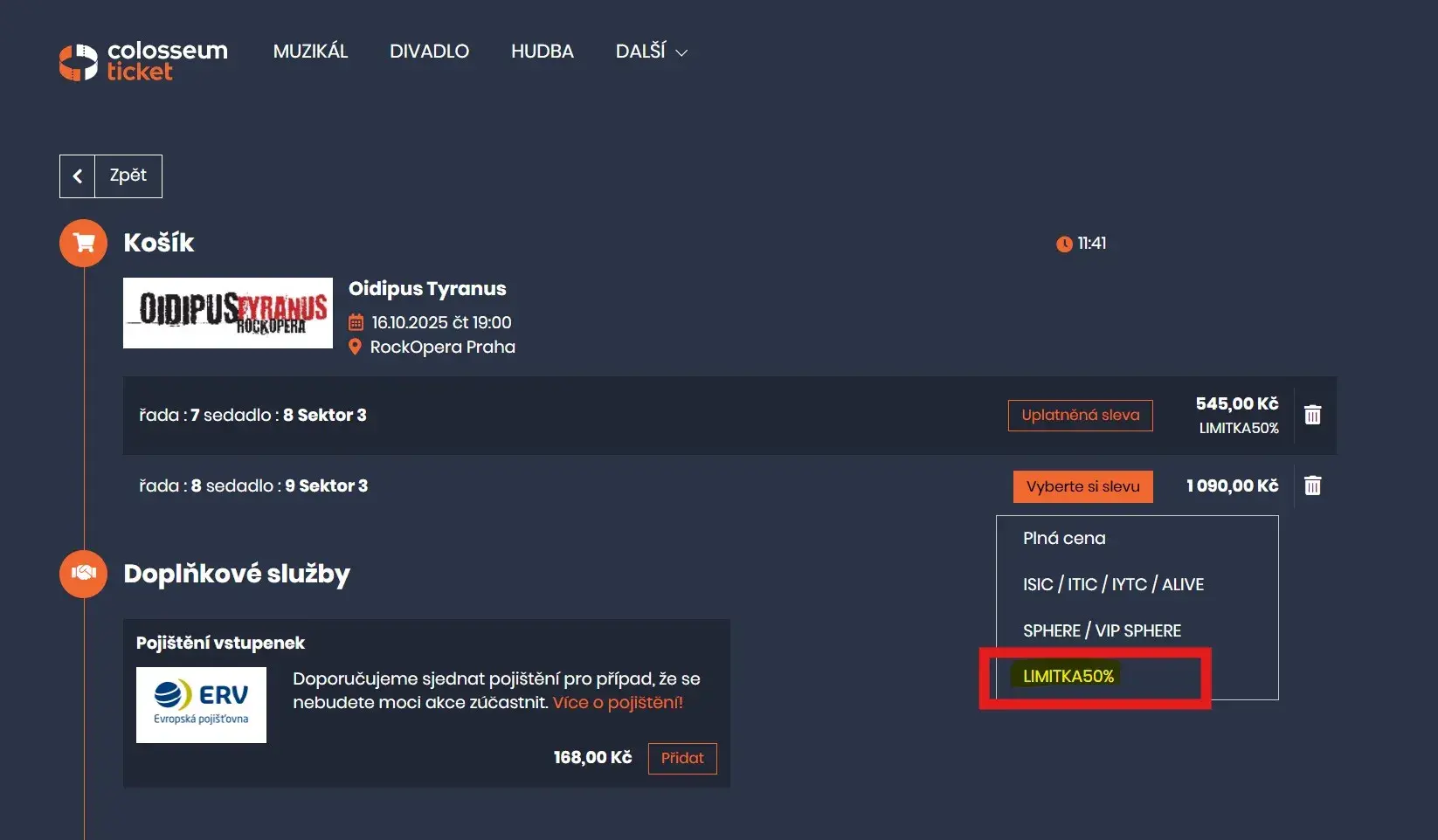Click the location pin icon beside RockOpera Praha

click(x=355, y=347)
